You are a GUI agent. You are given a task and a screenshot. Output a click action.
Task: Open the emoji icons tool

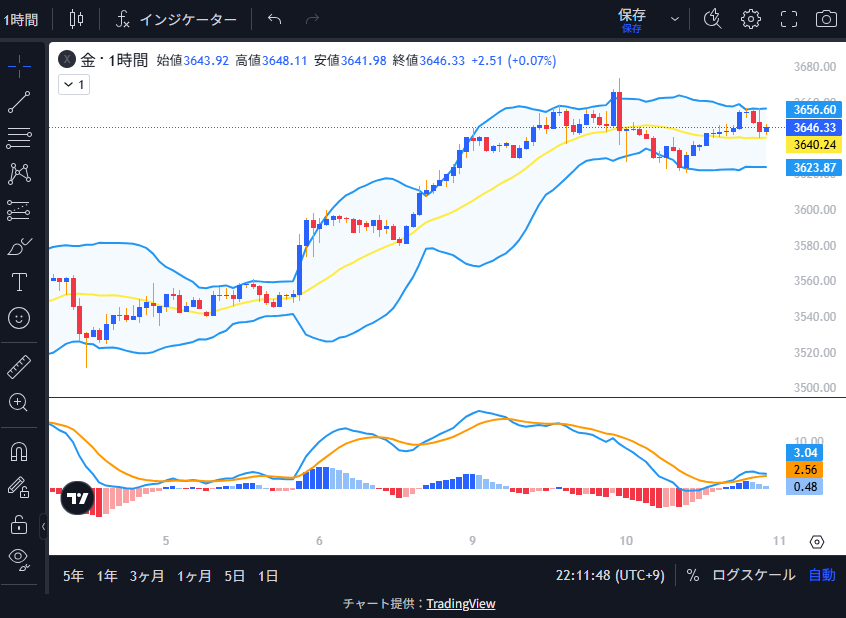[x=19, y=318]
